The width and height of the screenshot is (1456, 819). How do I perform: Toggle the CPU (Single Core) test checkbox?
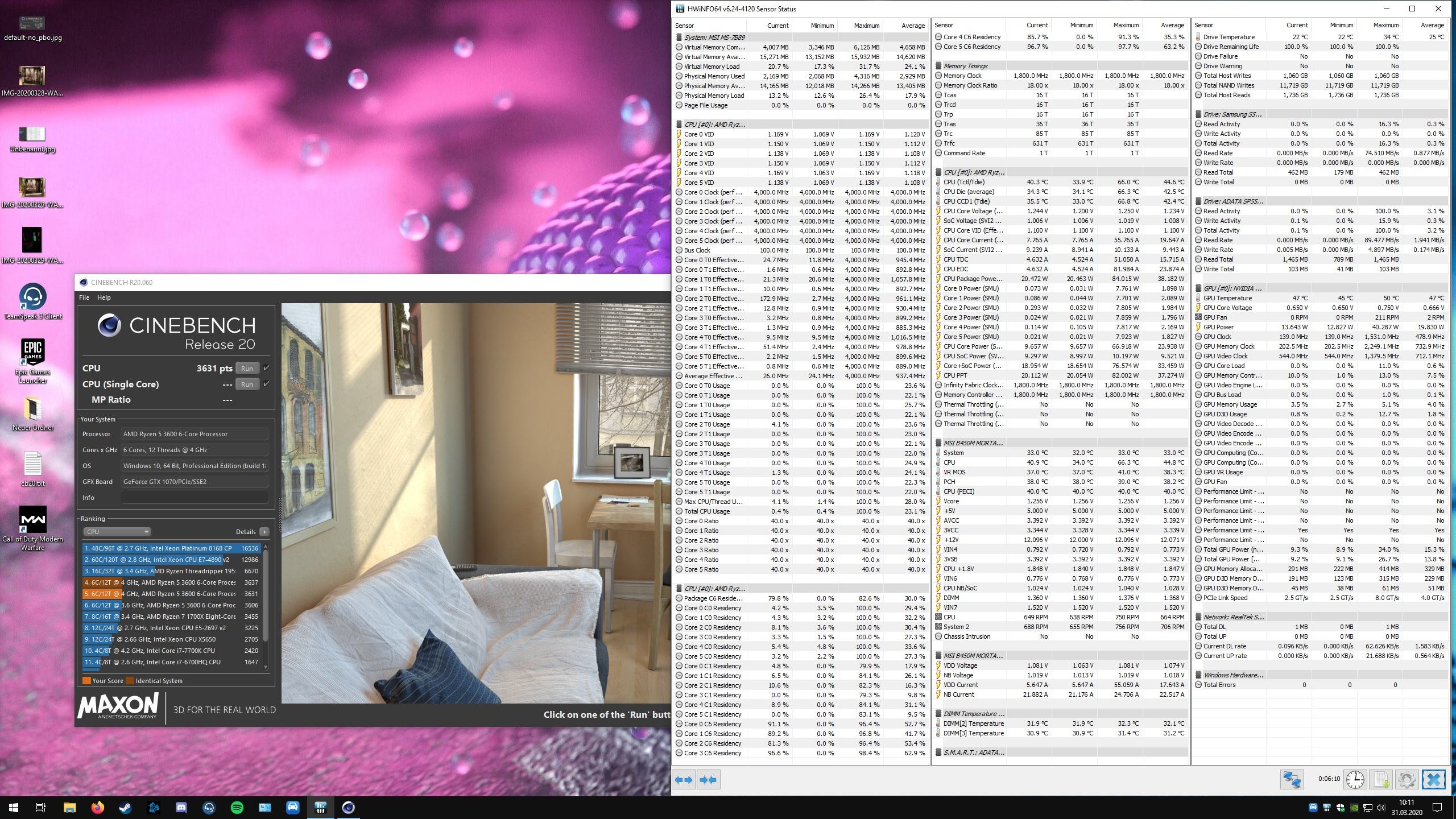pyautogui.click(x=266, y=384)
